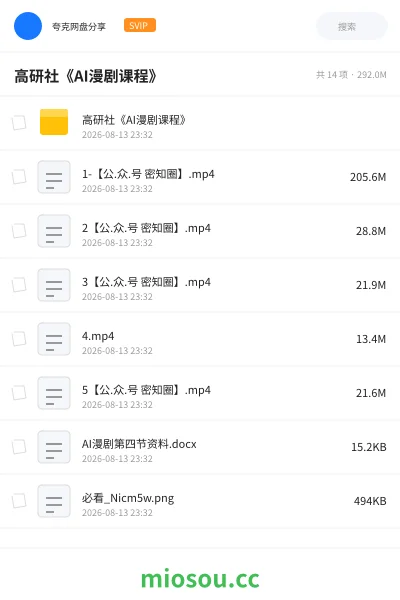Open the 高研社《AI漫剧课程》folder name
400x600 pixels.
tap(134, 120)
